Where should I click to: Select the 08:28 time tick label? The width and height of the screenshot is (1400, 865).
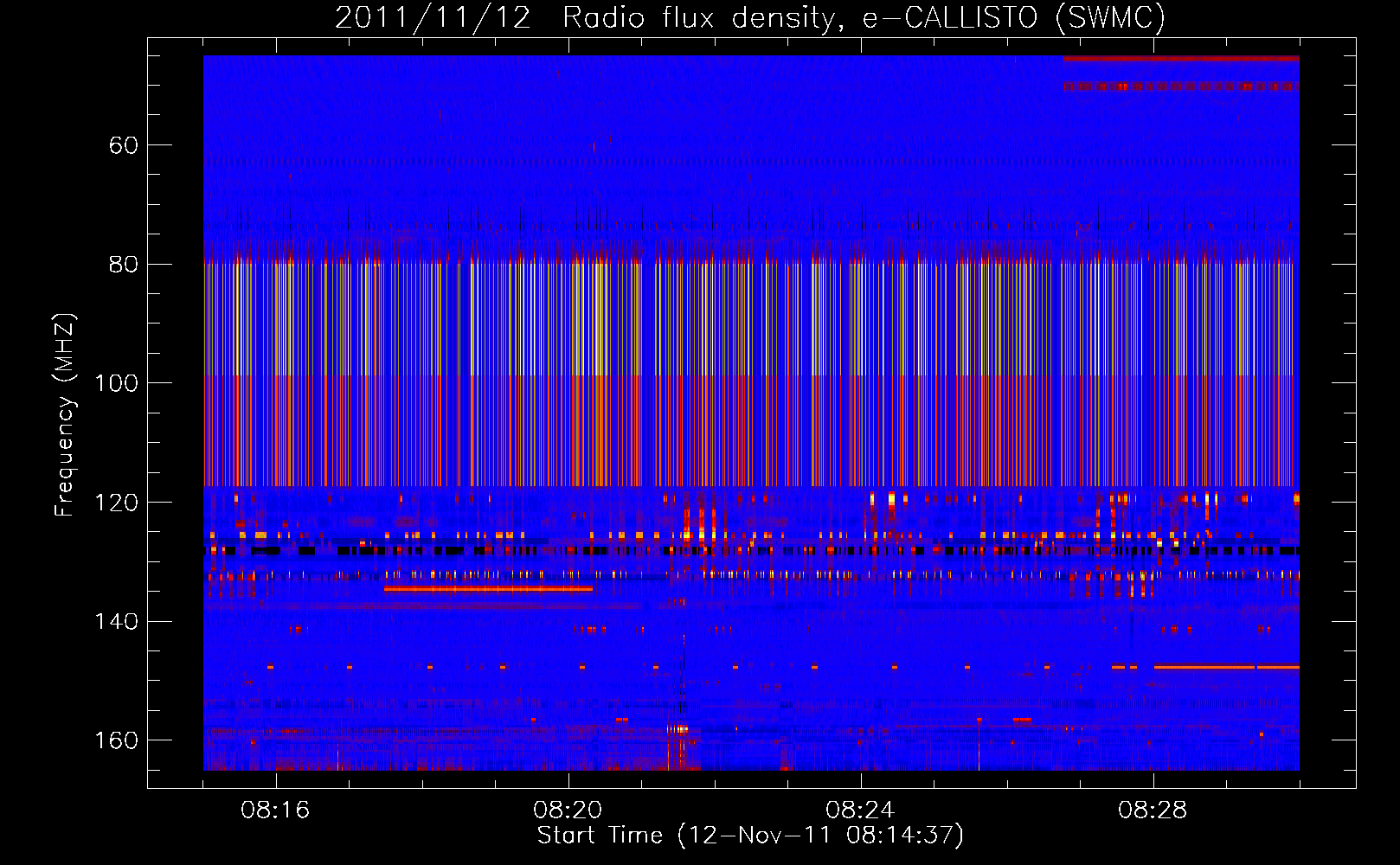pyautogui.click(x=1153, y=811)
